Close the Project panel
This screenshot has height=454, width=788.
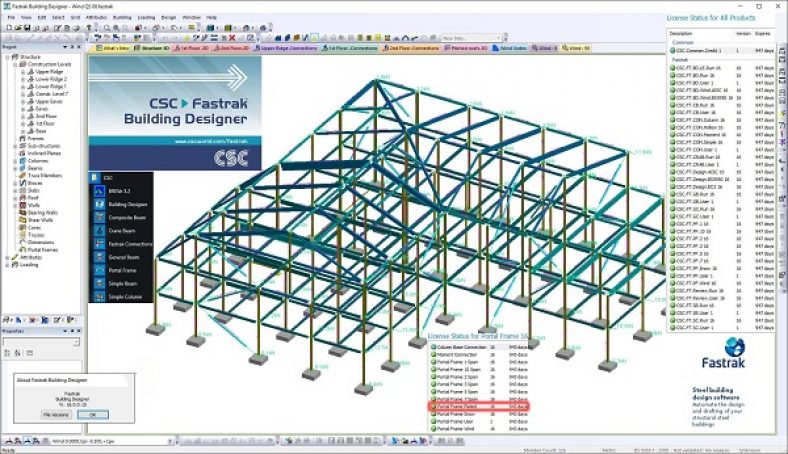pos(78,47)
